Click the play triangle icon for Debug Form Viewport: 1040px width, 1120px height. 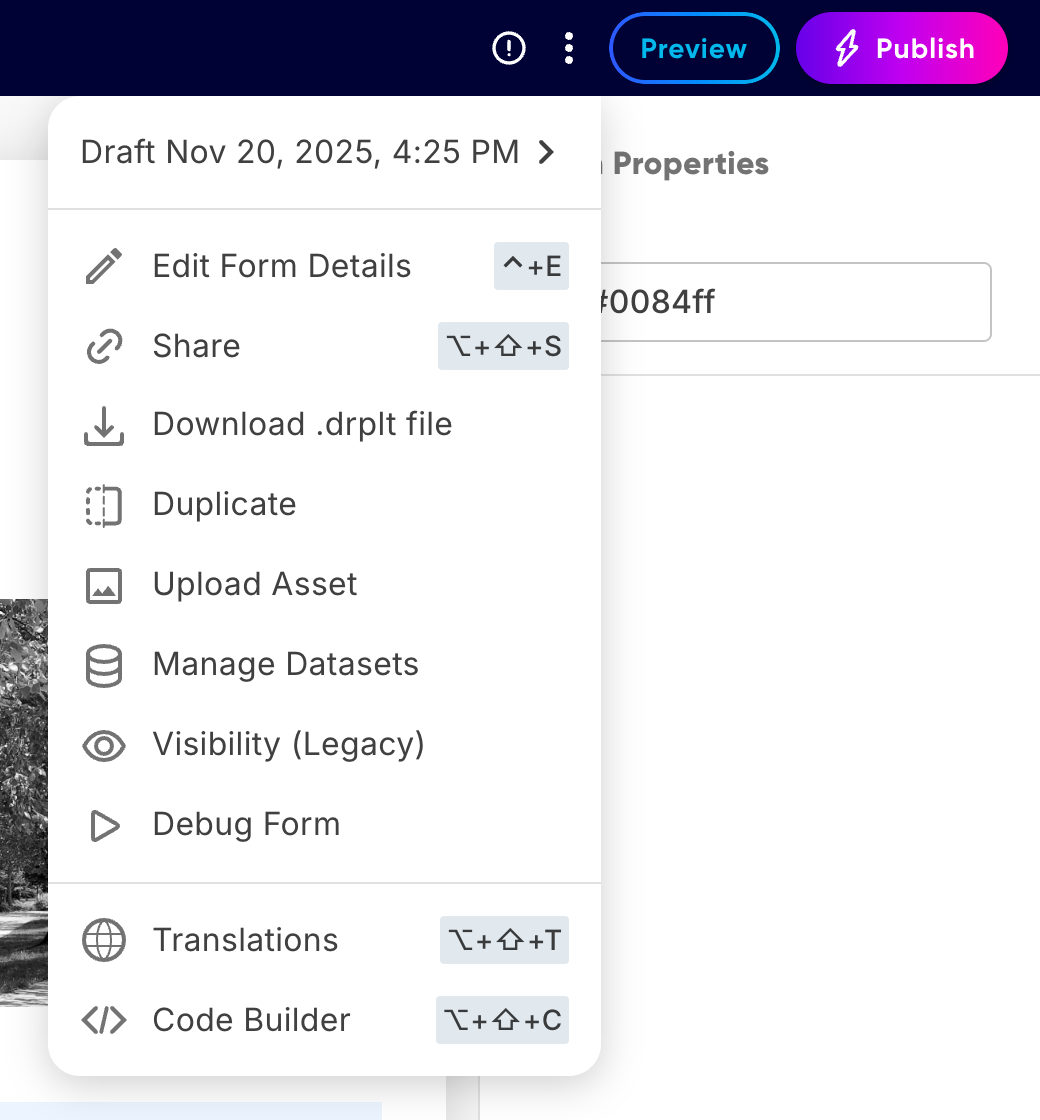[x=104, y=826]
